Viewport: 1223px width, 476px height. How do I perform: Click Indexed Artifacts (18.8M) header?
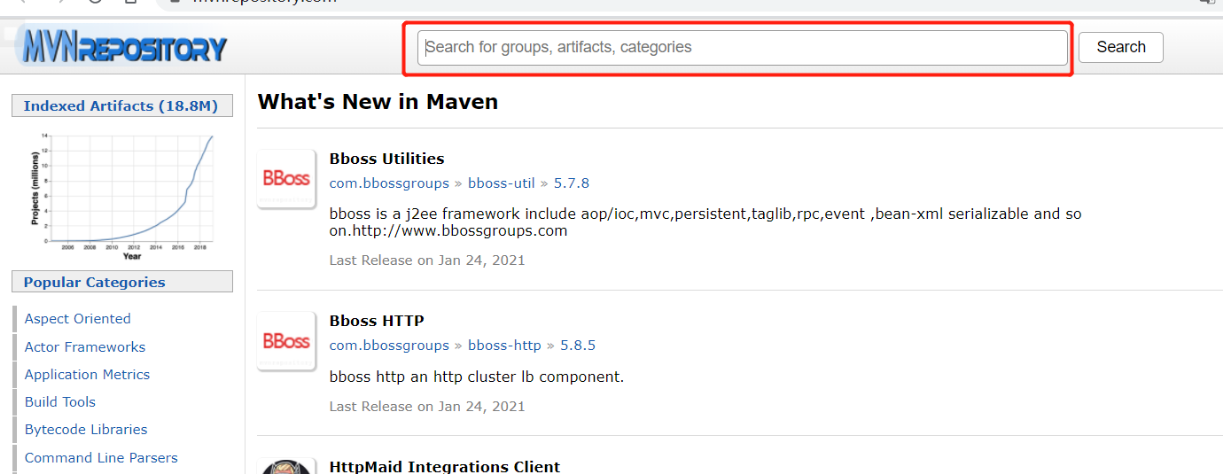tap(122, 106)
